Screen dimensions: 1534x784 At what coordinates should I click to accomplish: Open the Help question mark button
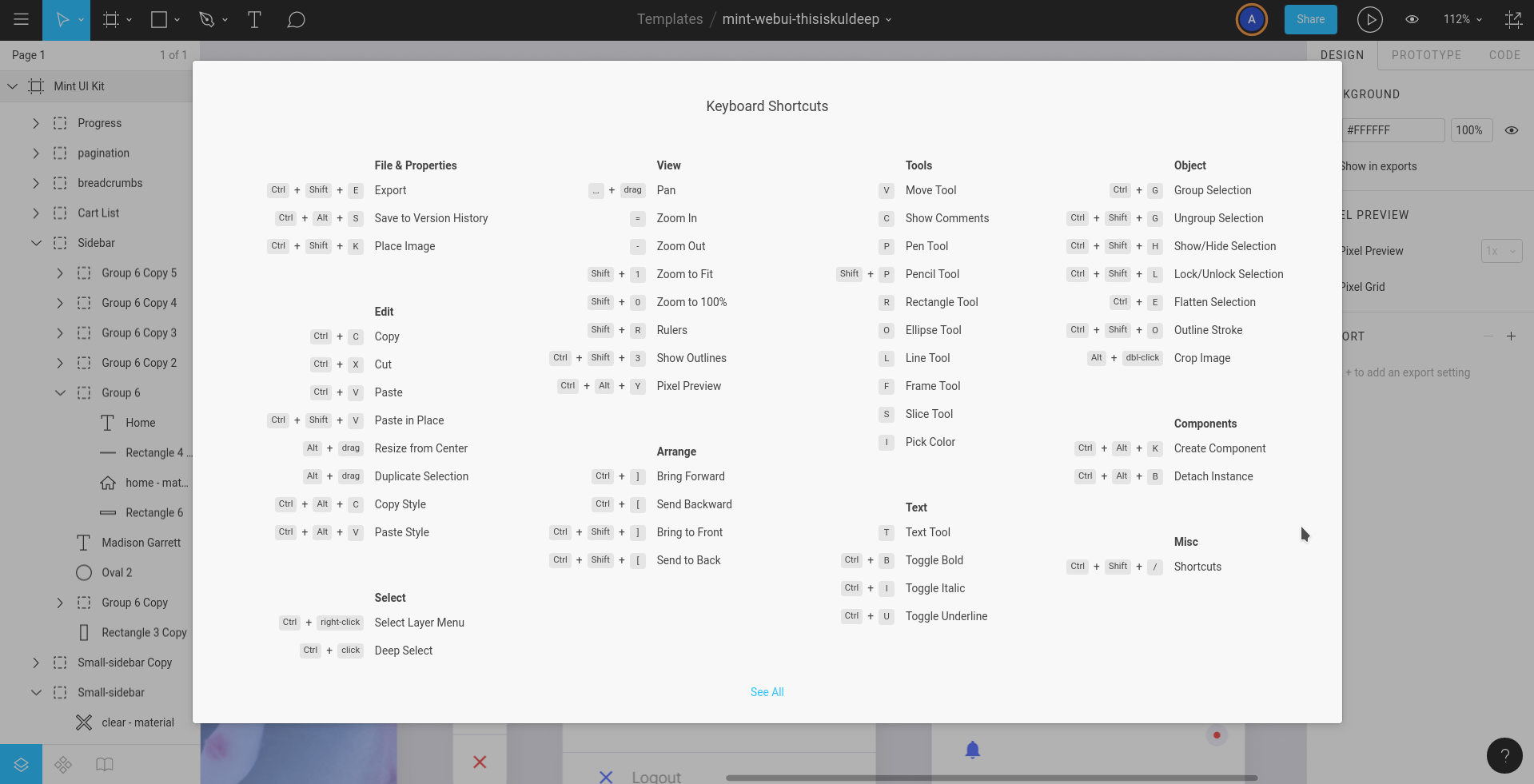(x=1504, y=755)
